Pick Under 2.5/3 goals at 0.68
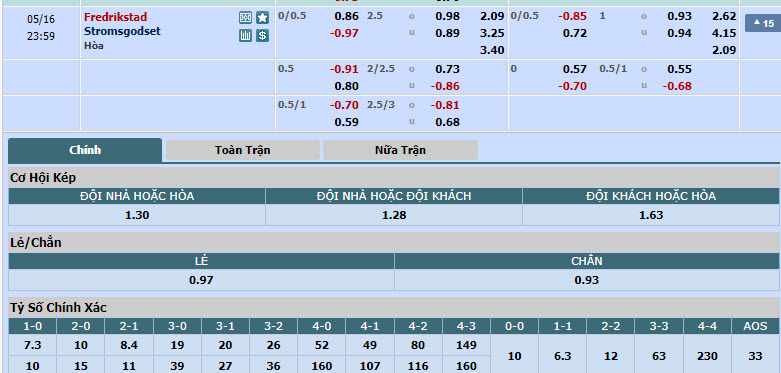The width and height of the screenshot is (781, 373). point(447,122)
